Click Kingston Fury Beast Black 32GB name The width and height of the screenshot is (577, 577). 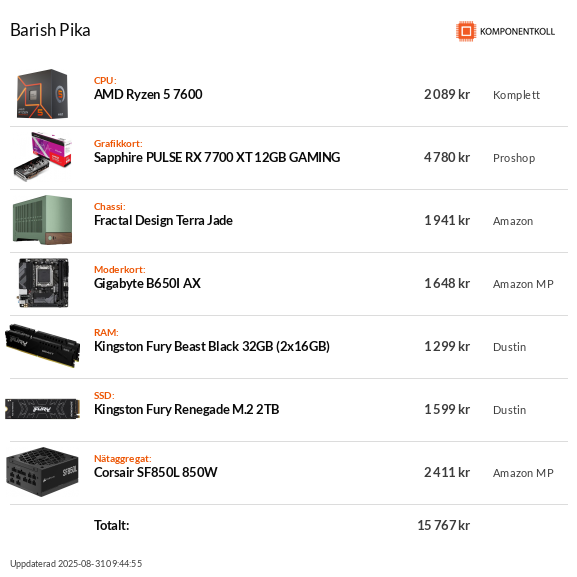(212, 347)
